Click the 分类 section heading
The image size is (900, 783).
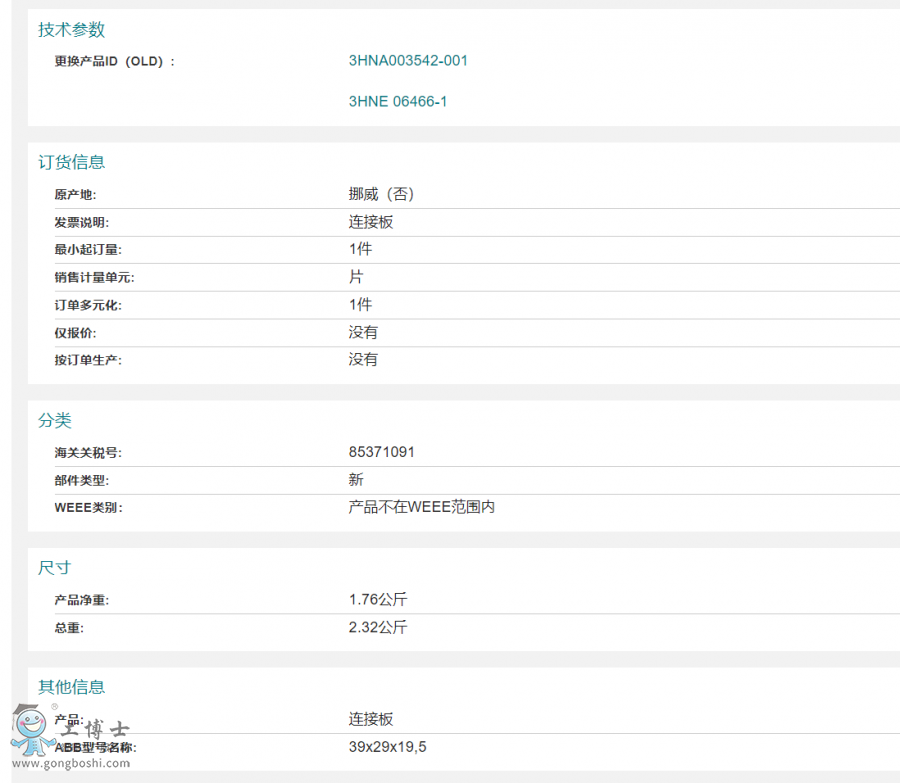pos(55,421)
